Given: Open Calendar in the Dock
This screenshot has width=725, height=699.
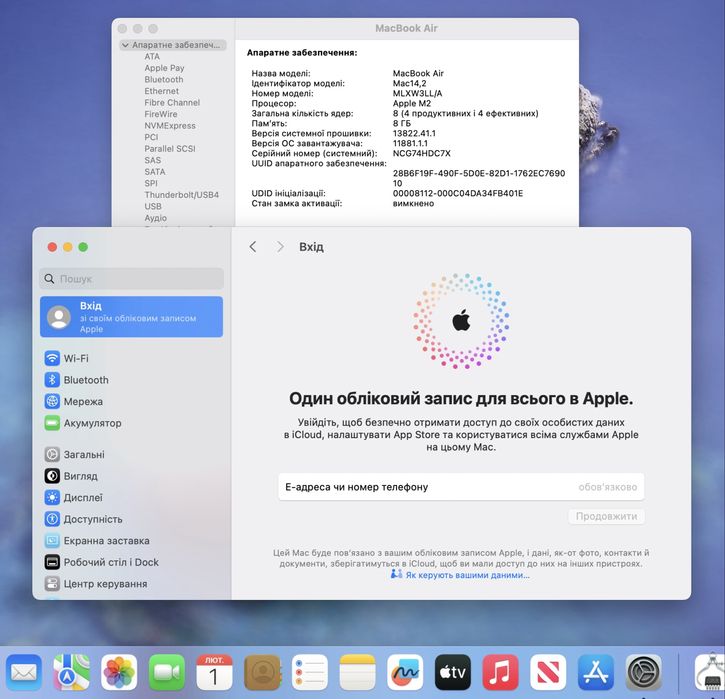Looking at the screenshot, I should (214, 672).
